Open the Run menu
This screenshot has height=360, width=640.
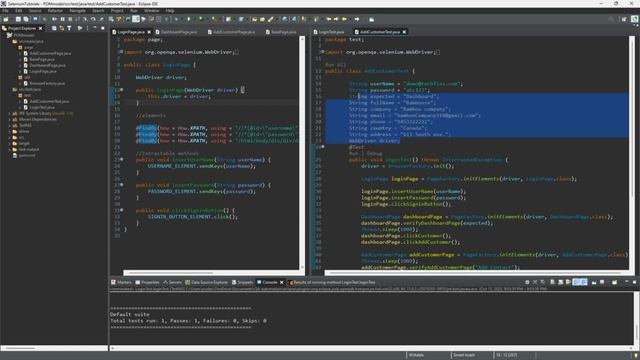click(x=134, y=11)
